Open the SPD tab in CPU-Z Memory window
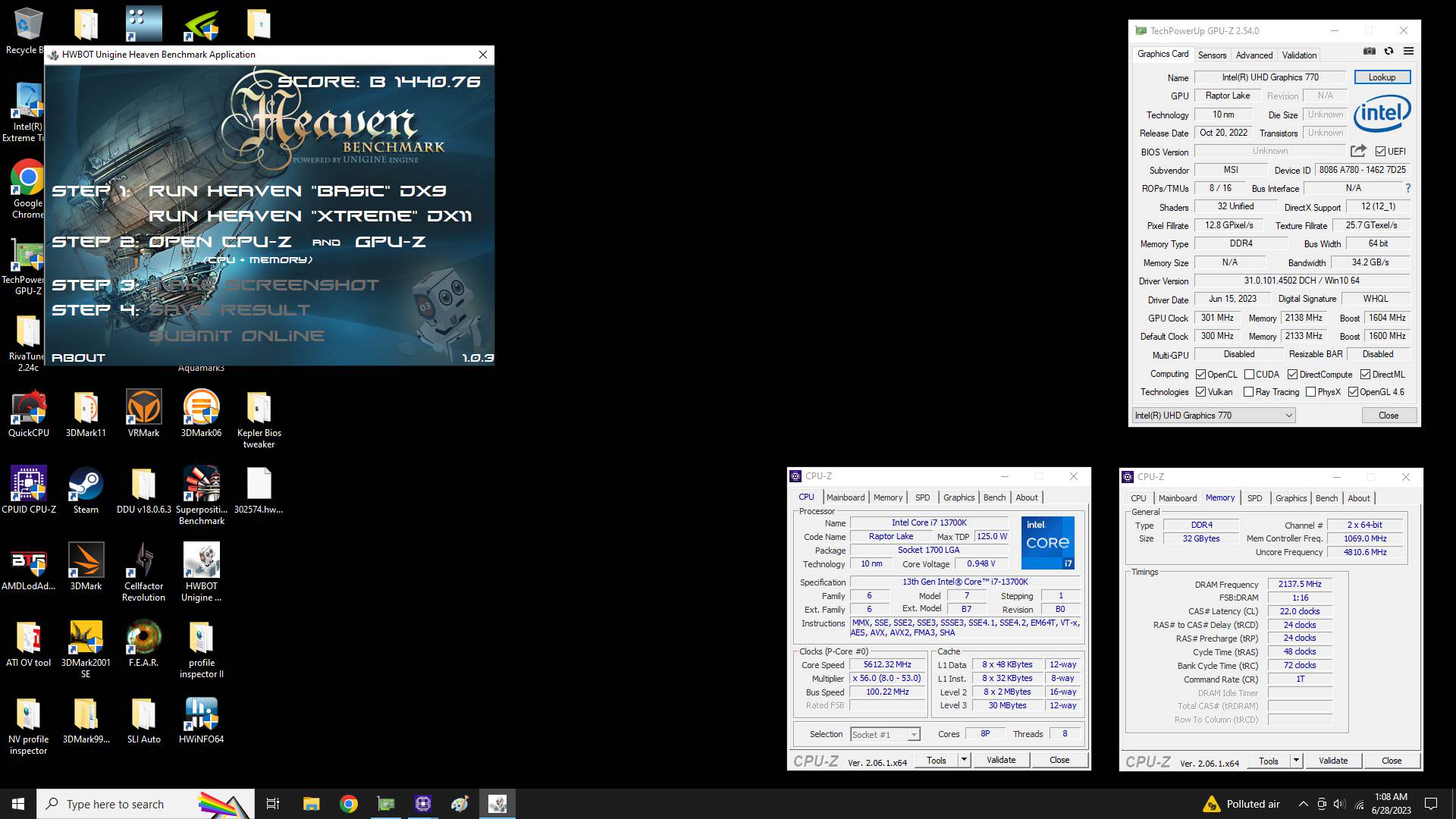This screenshot has height=819, width=1456. click(x=1255, y=498)
